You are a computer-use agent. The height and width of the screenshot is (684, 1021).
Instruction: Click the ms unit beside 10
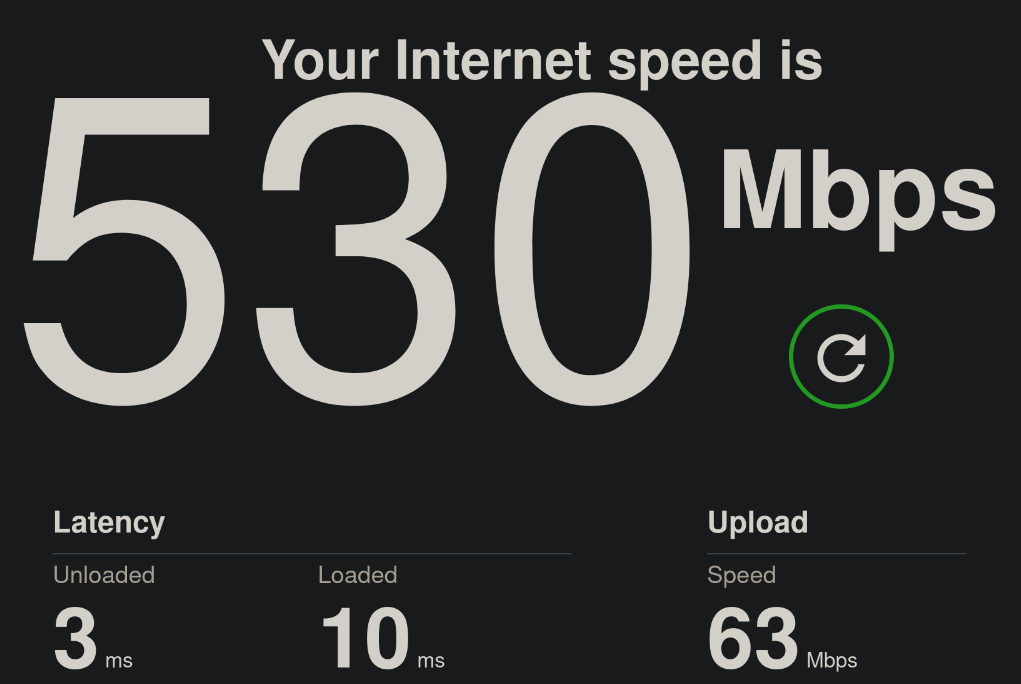click(431, 661)
